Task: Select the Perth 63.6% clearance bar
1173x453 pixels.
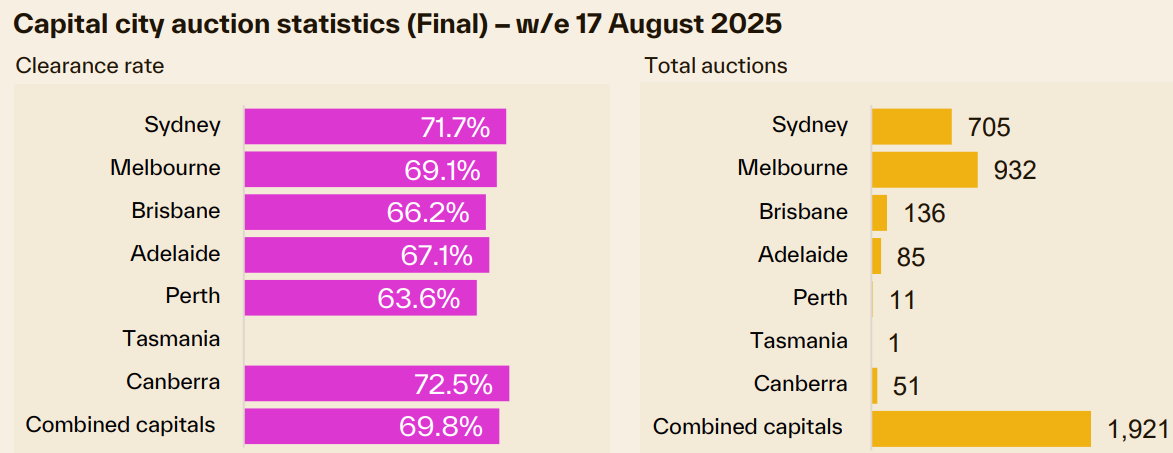Action: click(x=360, y=298)
